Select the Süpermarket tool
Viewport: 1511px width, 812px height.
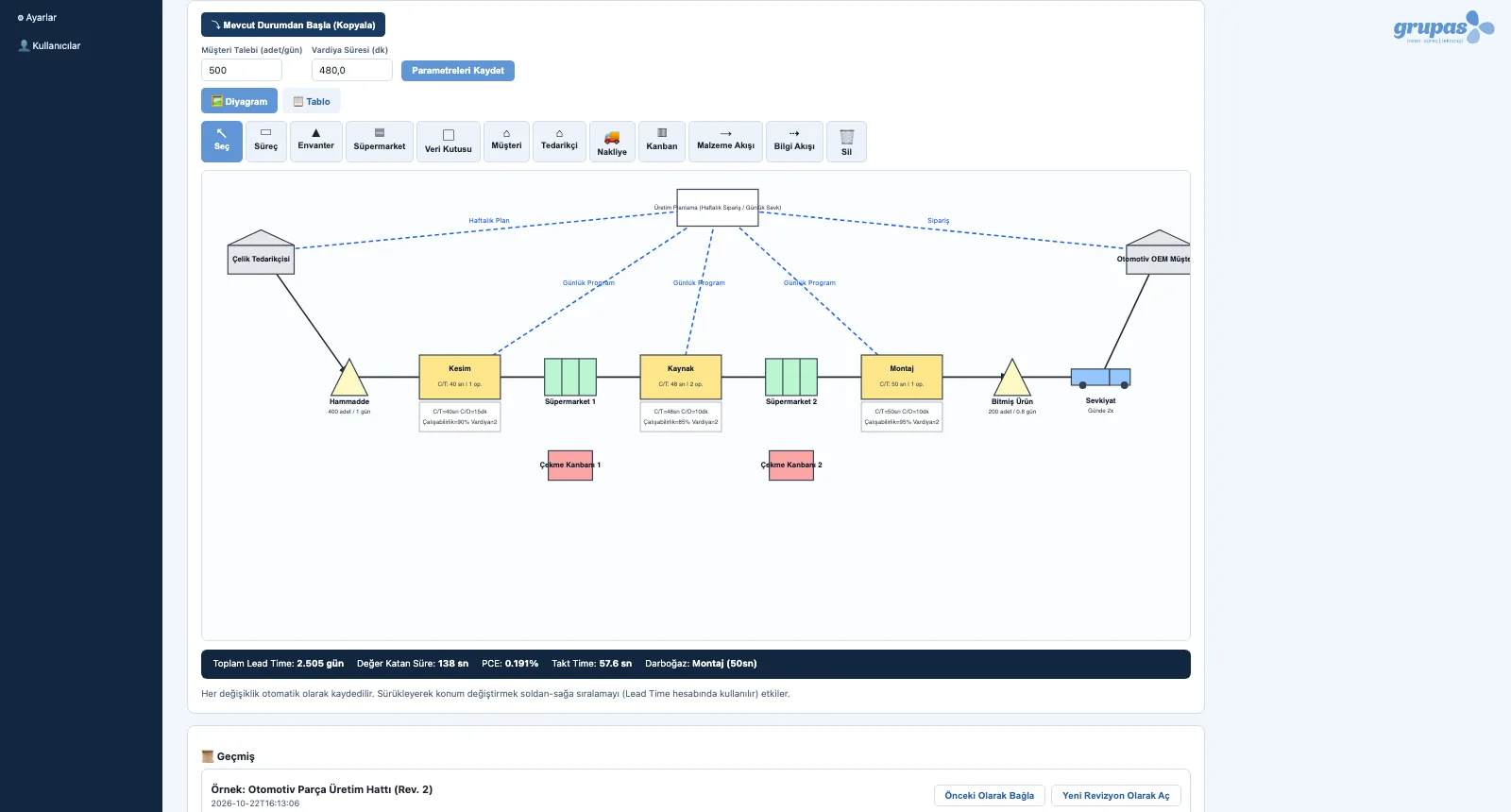(x=380, y=142)
